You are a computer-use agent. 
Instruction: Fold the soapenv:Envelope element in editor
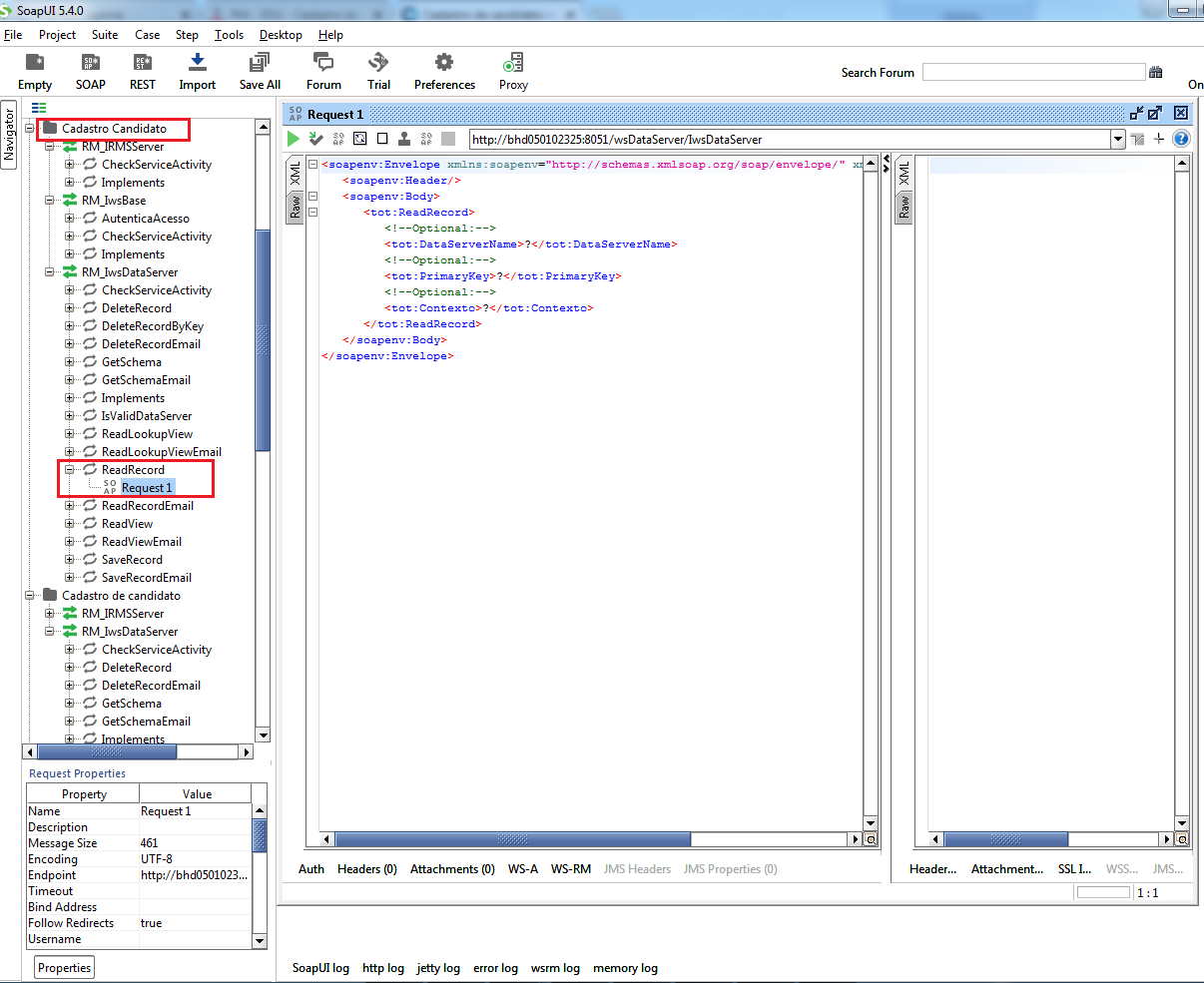coord(312,165)
